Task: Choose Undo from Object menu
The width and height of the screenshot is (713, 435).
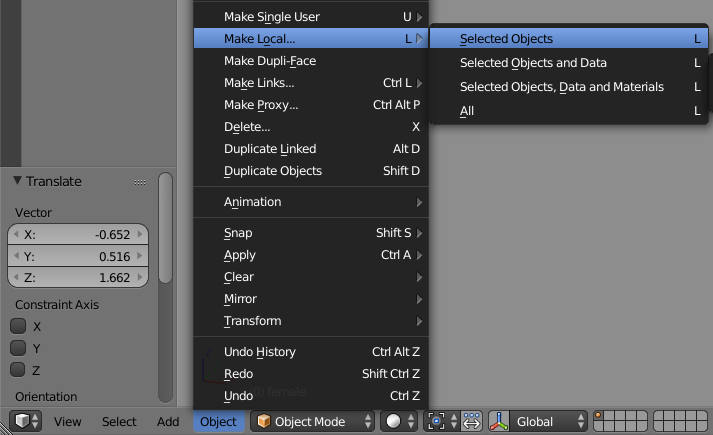Action: tap(311, 395)
